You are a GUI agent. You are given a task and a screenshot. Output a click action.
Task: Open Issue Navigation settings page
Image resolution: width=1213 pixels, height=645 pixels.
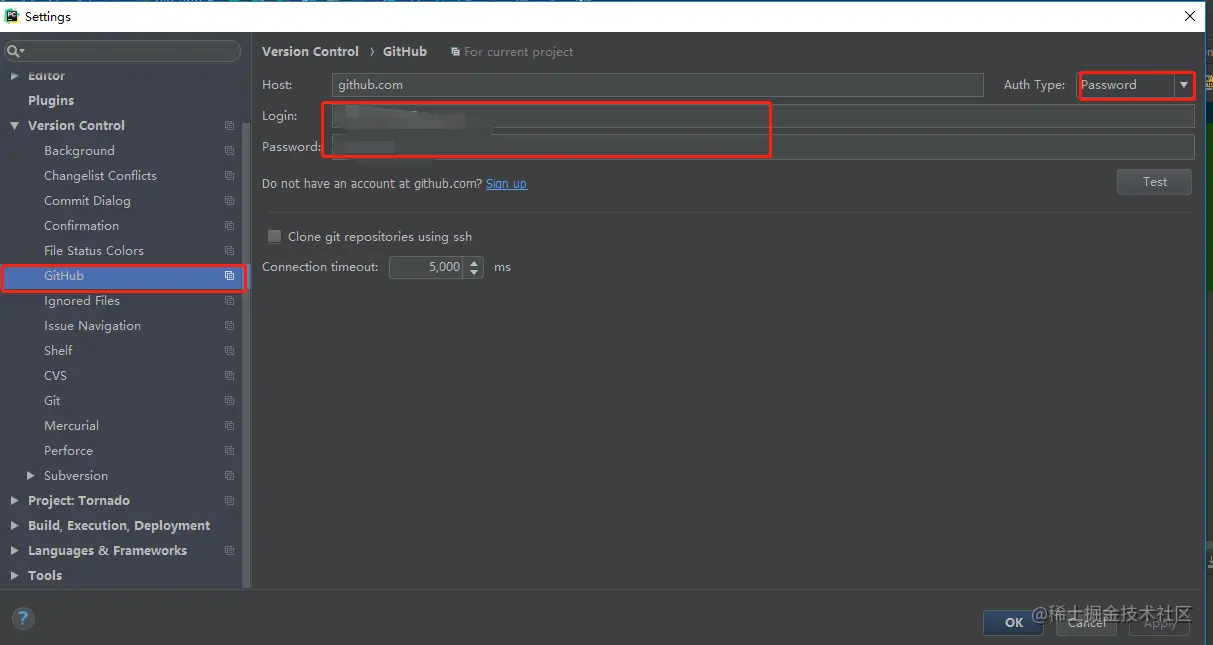(92, 326)
